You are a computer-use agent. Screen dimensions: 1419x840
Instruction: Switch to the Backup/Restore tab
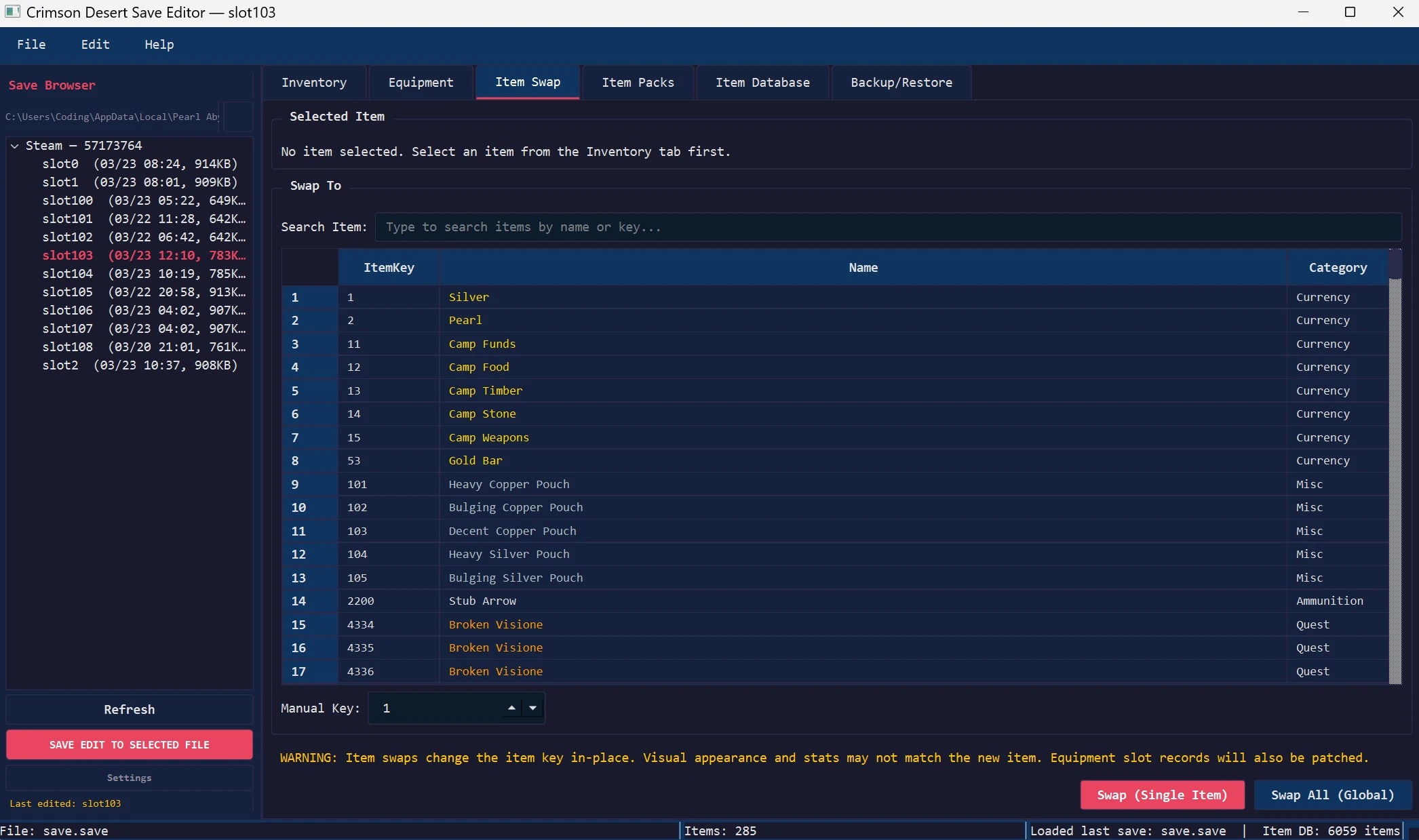pos(901,83)
